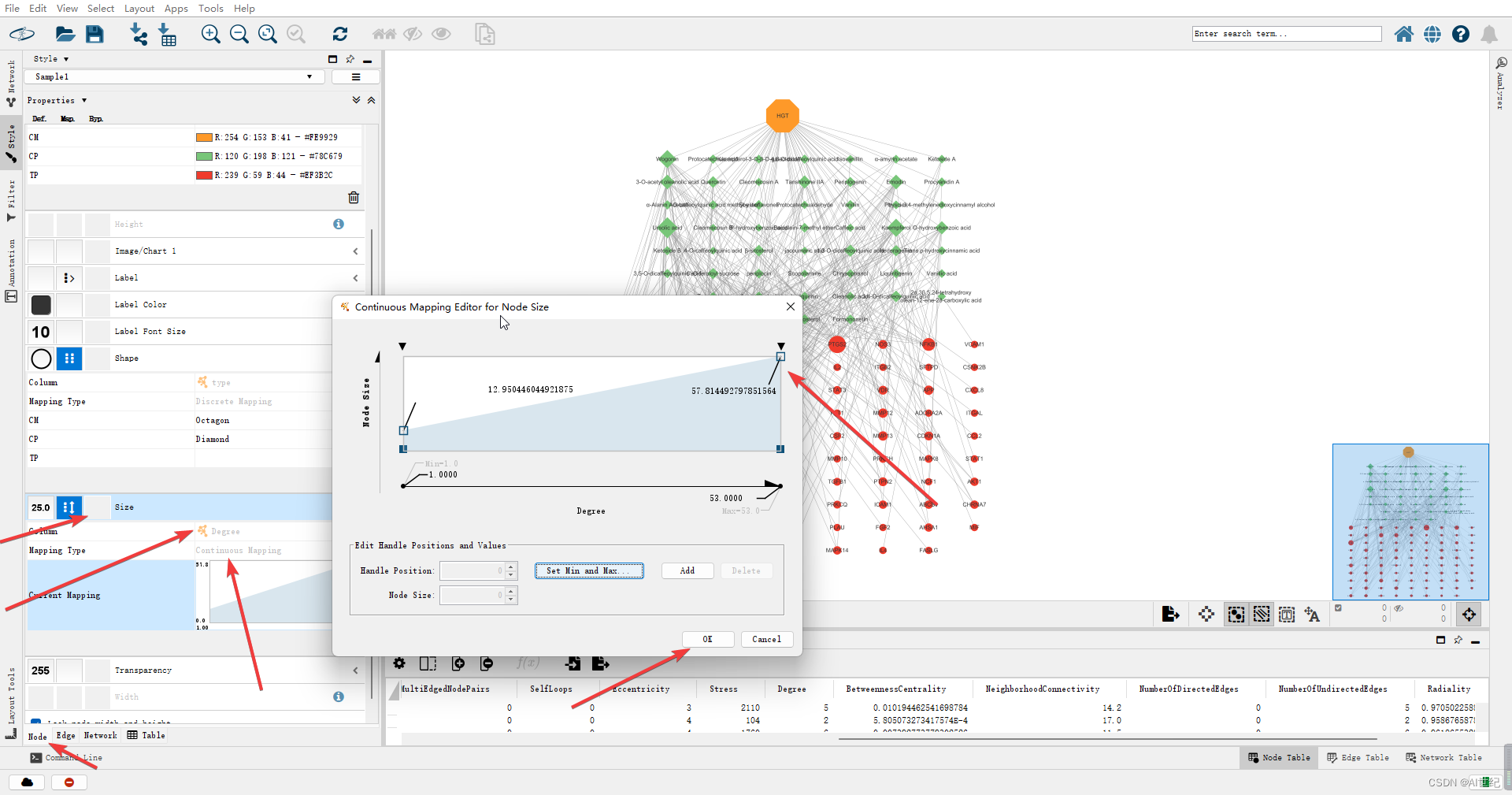Click Set Min and Max button

click(x=589, y=570)
